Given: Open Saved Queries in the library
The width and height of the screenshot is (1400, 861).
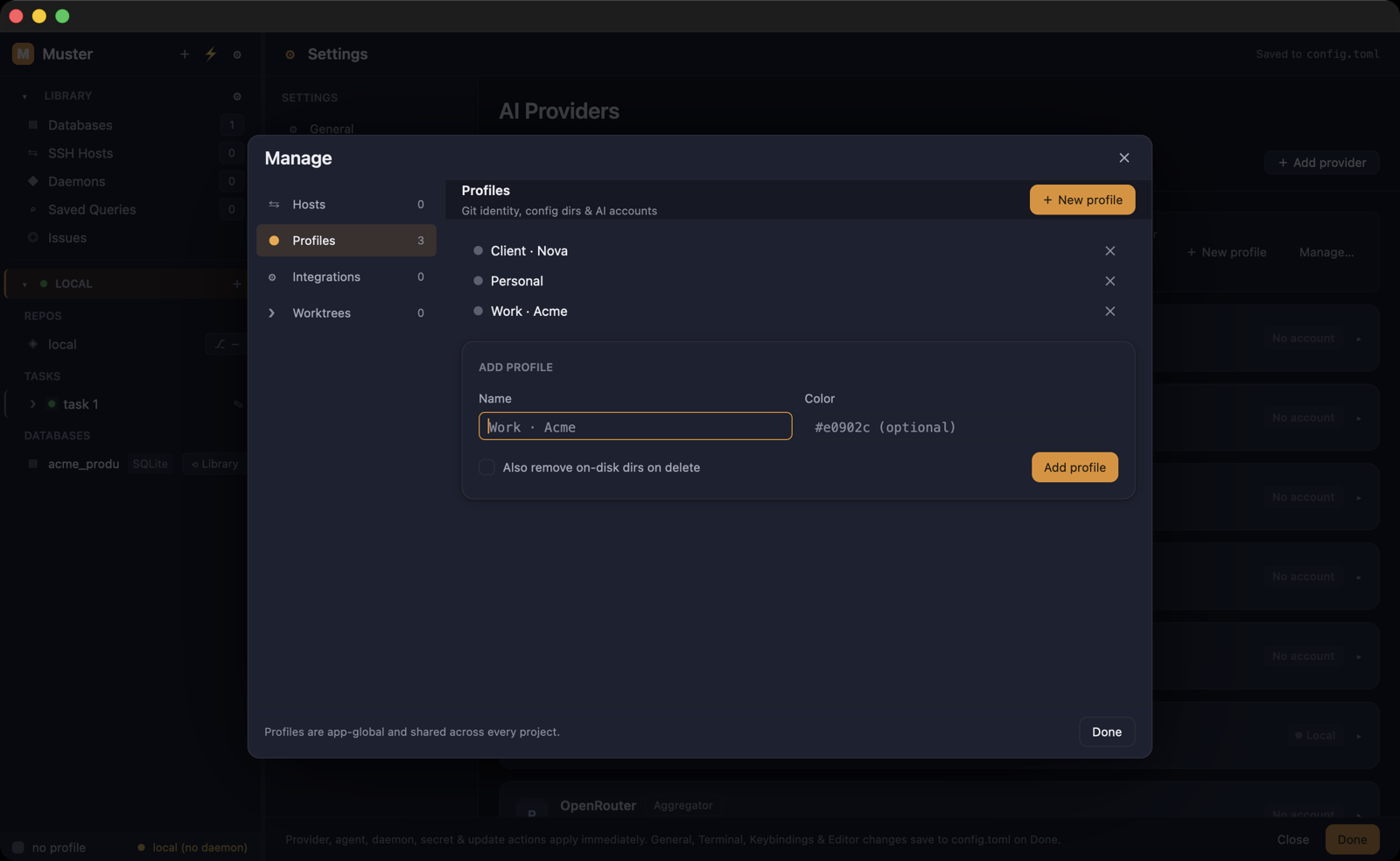Looking at the screenshot, I should [131, 209].
